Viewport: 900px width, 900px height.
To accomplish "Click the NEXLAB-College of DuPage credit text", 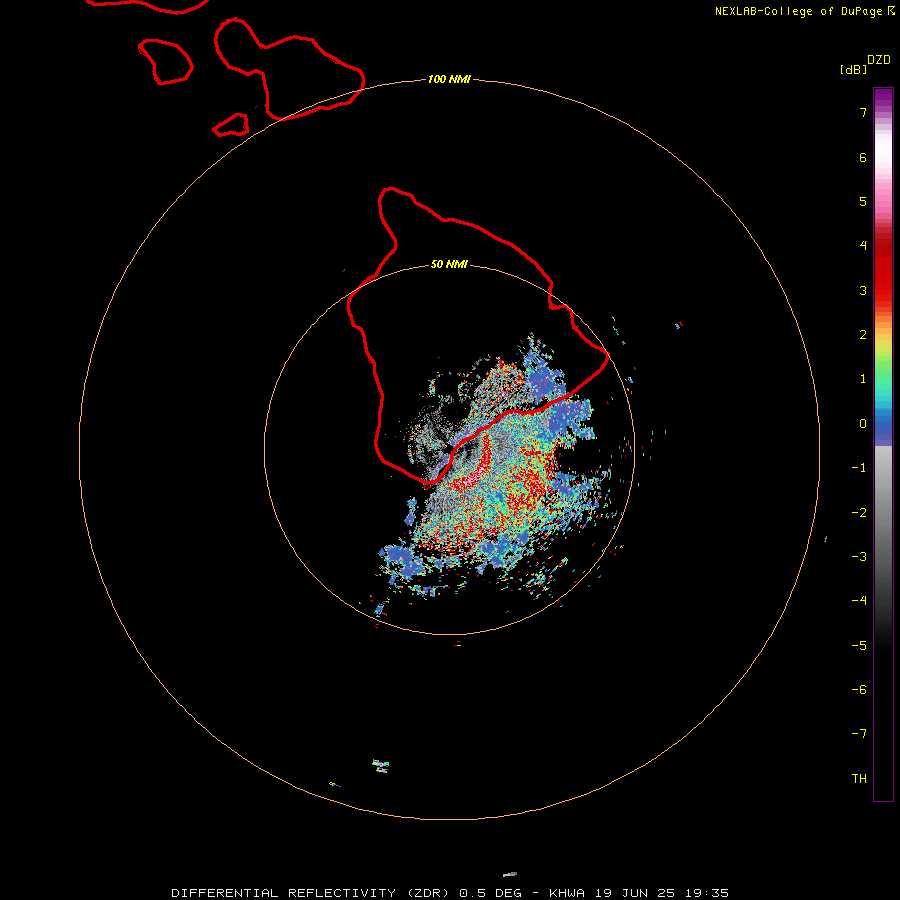I will [804, 11].
